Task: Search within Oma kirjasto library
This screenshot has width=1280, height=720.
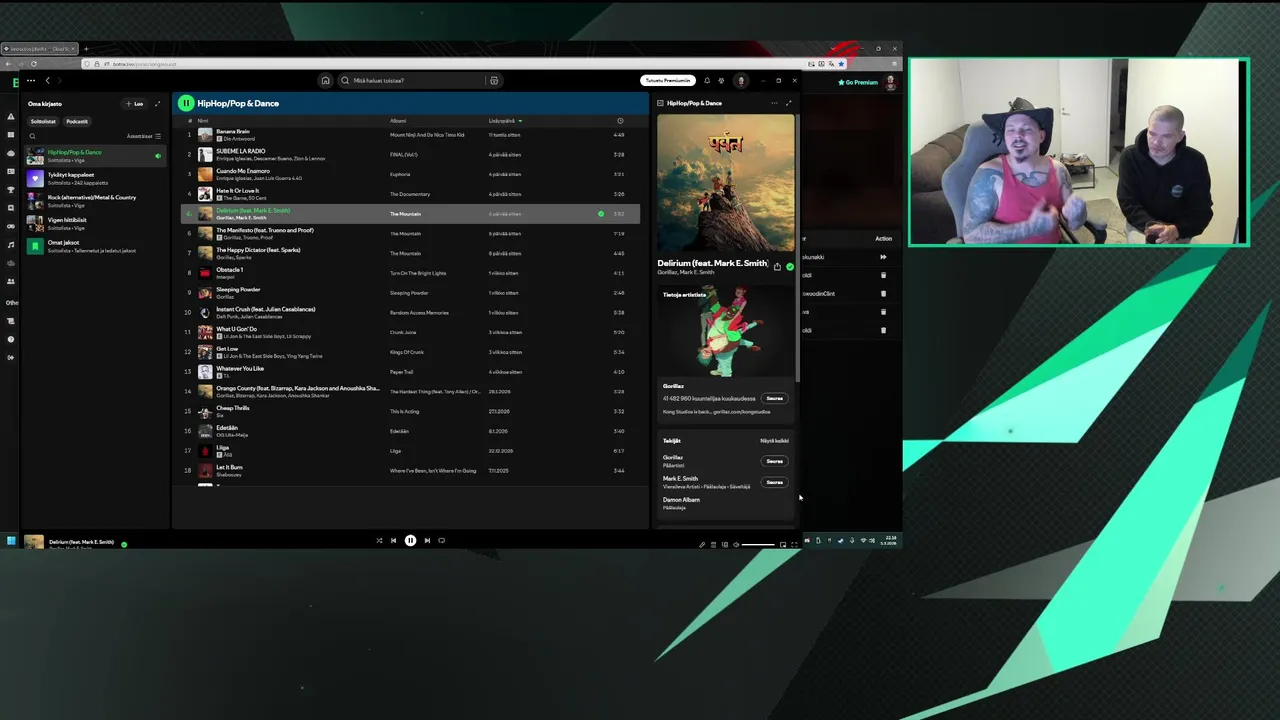Action: tap(32, 136)
